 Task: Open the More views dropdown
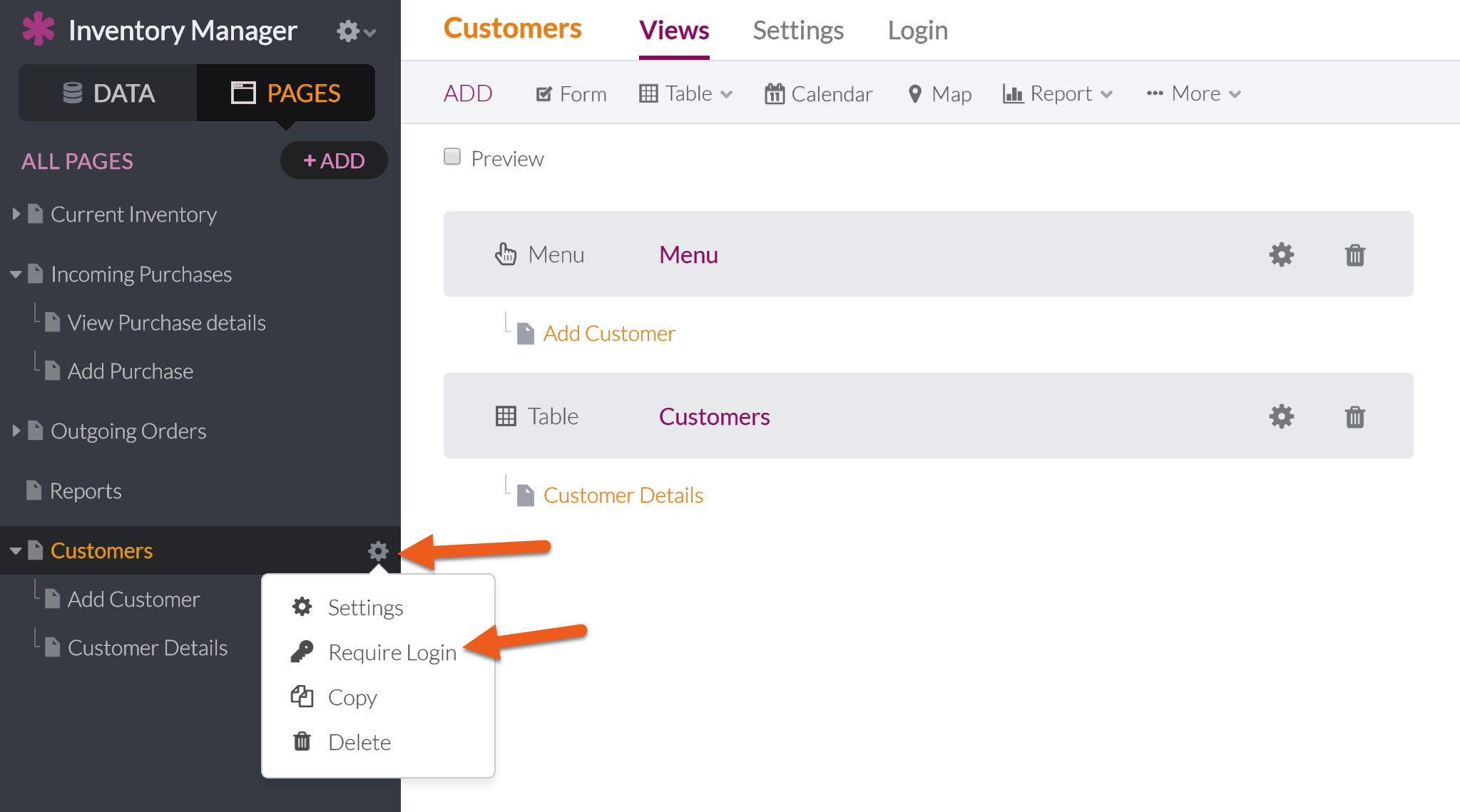[1194, 93]
